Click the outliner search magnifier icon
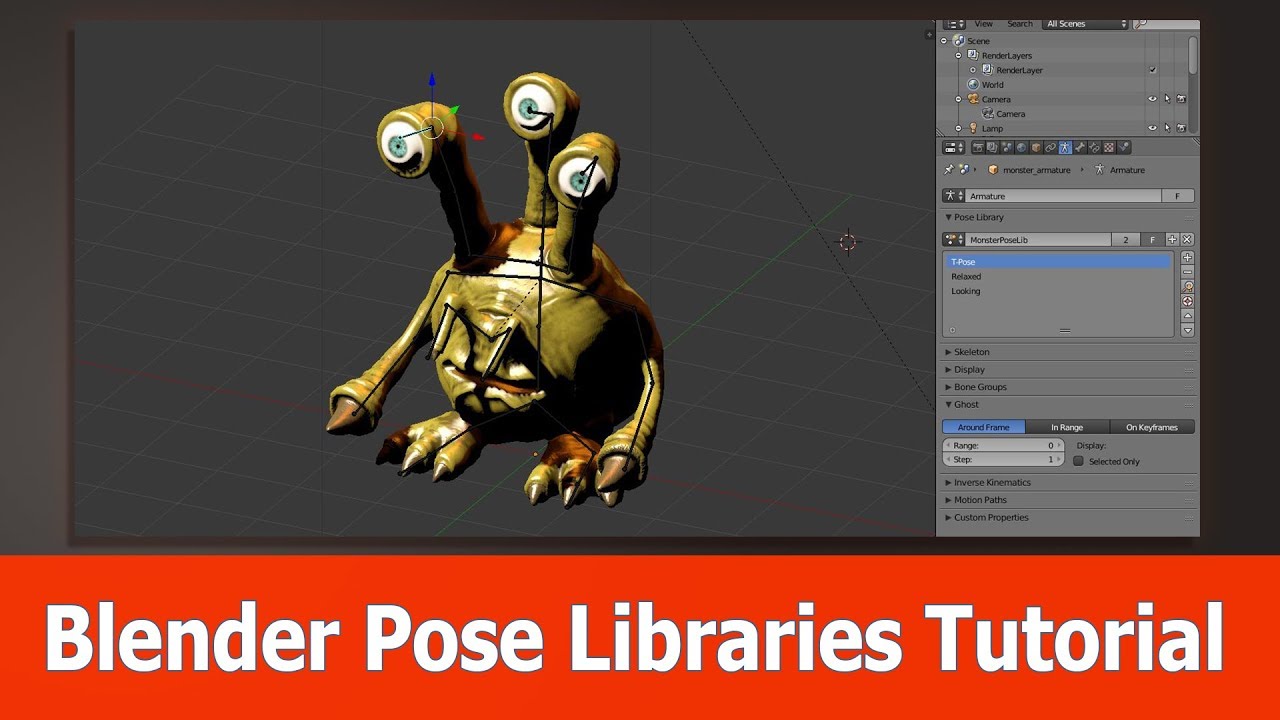Image resolution: width=1280 pixels, height=720 pixels. [x=1141, y=23]
